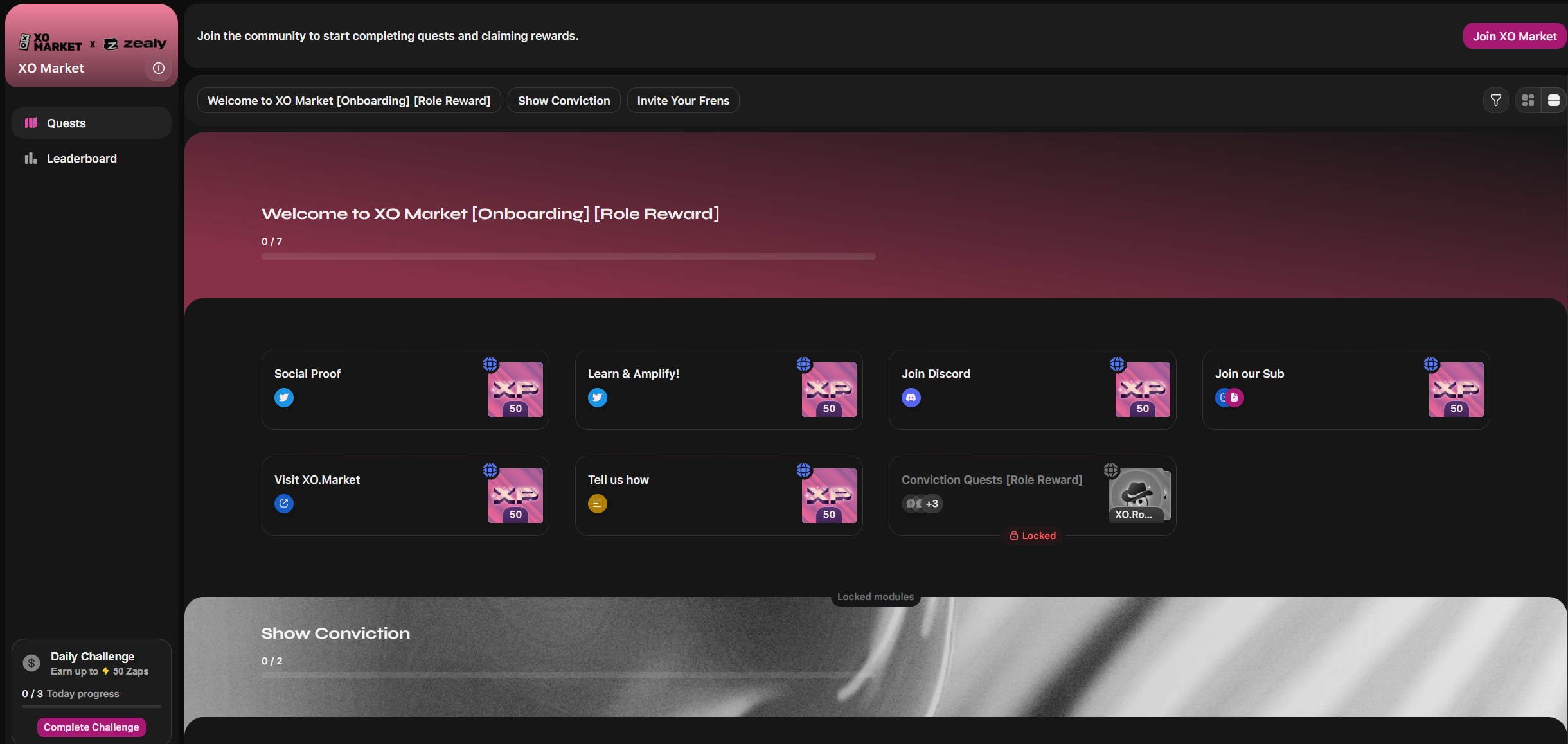Click '0 / 3 Today progress' text
Viewport: 1568px width, 744px height.
71,694
